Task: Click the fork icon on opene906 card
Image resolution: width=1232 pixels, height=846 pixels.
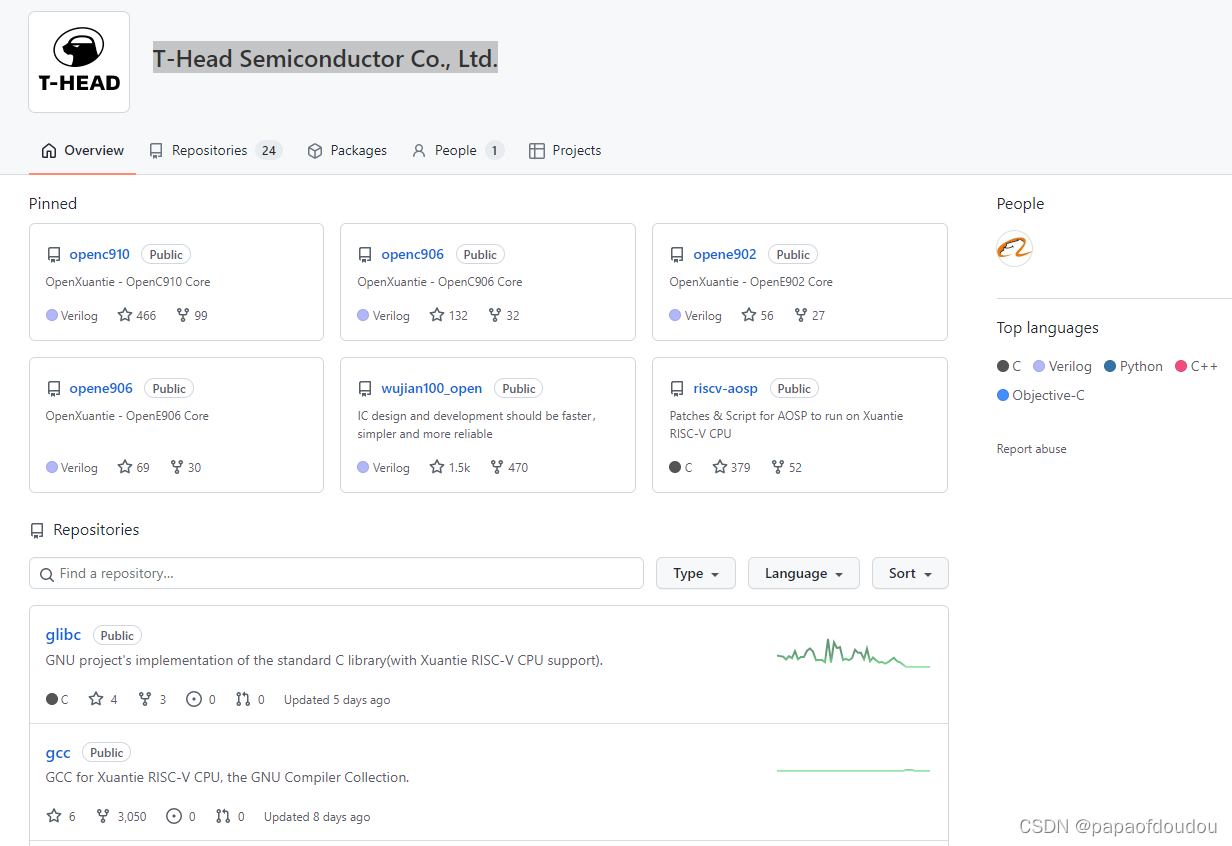Action: 177,467
